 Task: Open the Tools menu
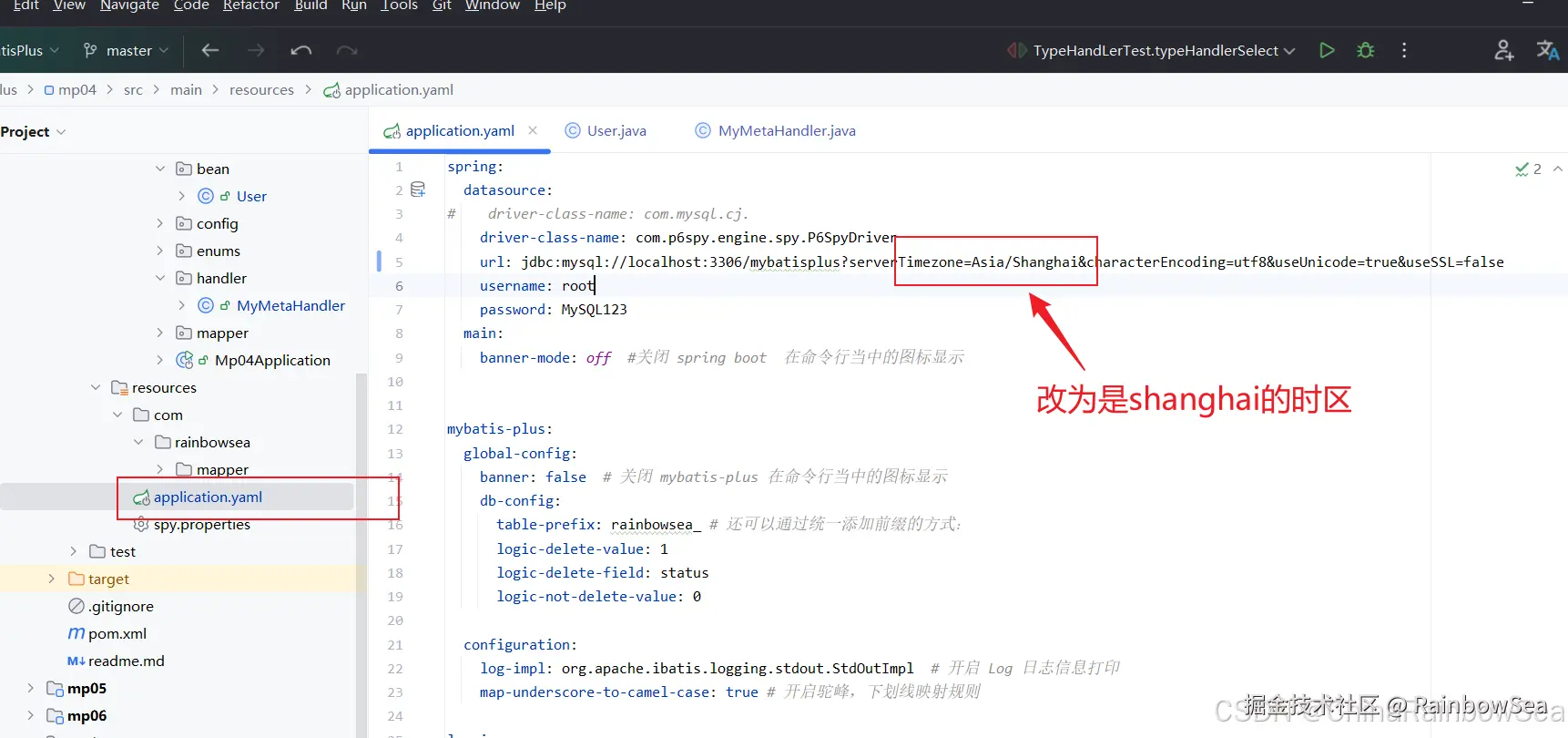pyautogui.click(x=399, y=5)
